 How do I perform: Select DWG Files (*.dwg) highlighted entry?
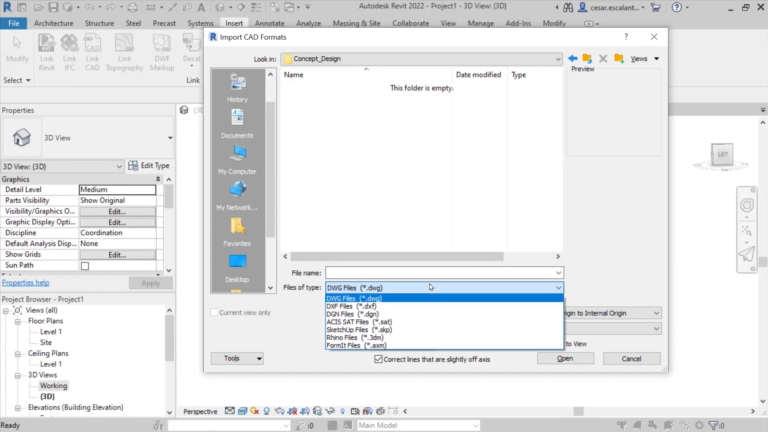[444, 298]
